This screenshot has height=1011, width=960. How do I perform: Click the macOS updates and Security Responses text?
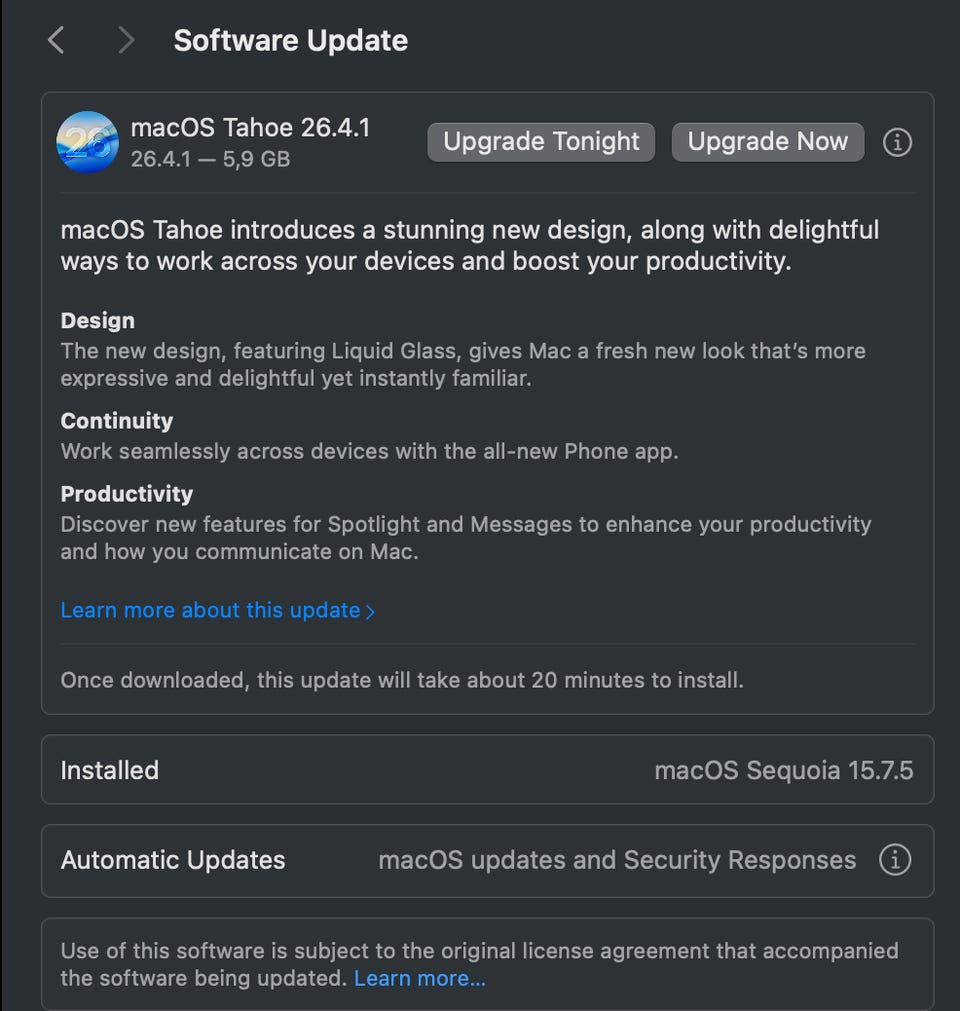pos(617,860)
